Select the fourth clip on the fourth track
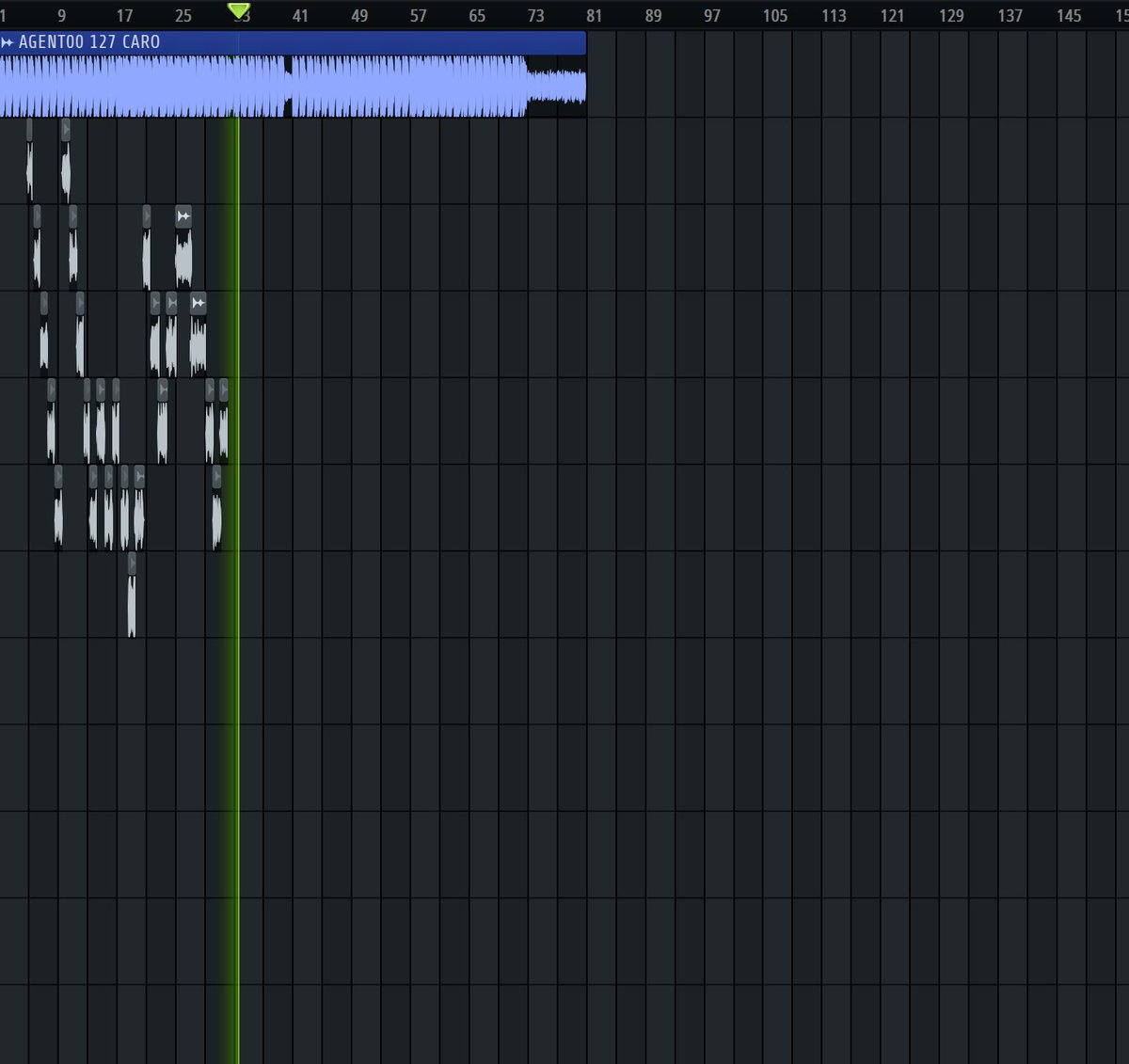1129x1064 pixels. click(x=171, y=334)
